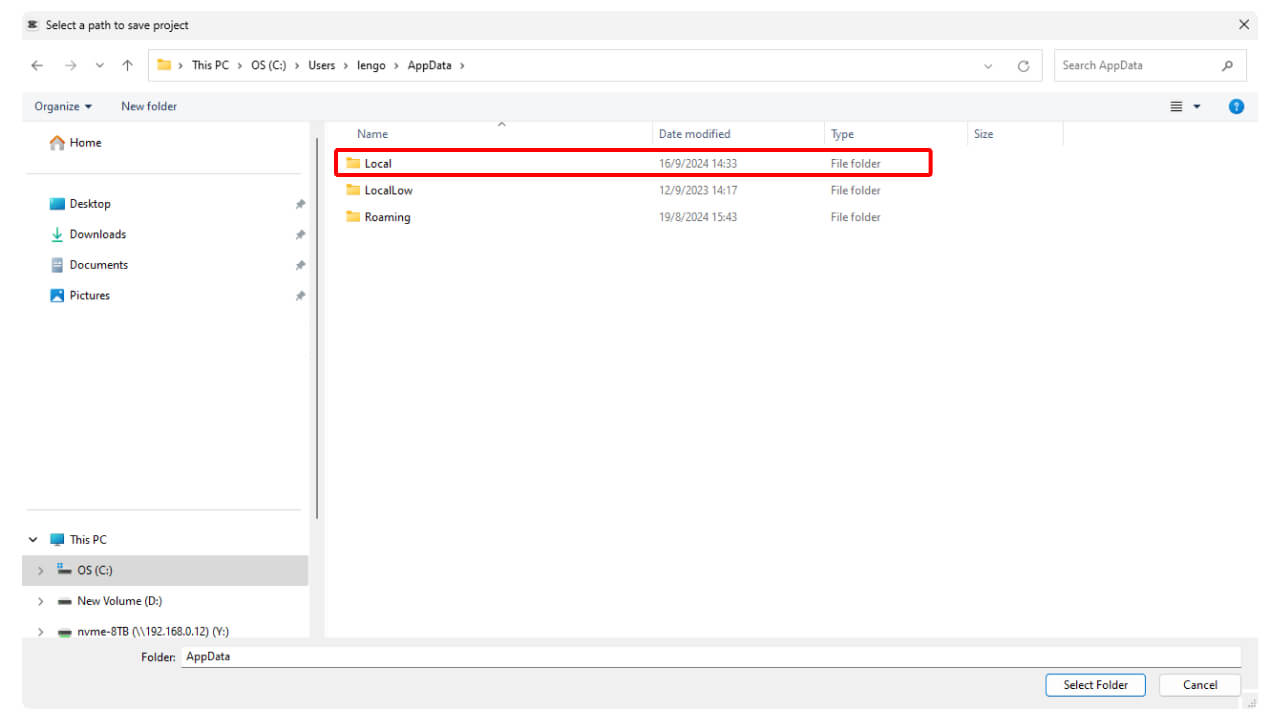Close the Select a path dialog
Viewport: 1280px width, 720px height.
[1244, 25]
